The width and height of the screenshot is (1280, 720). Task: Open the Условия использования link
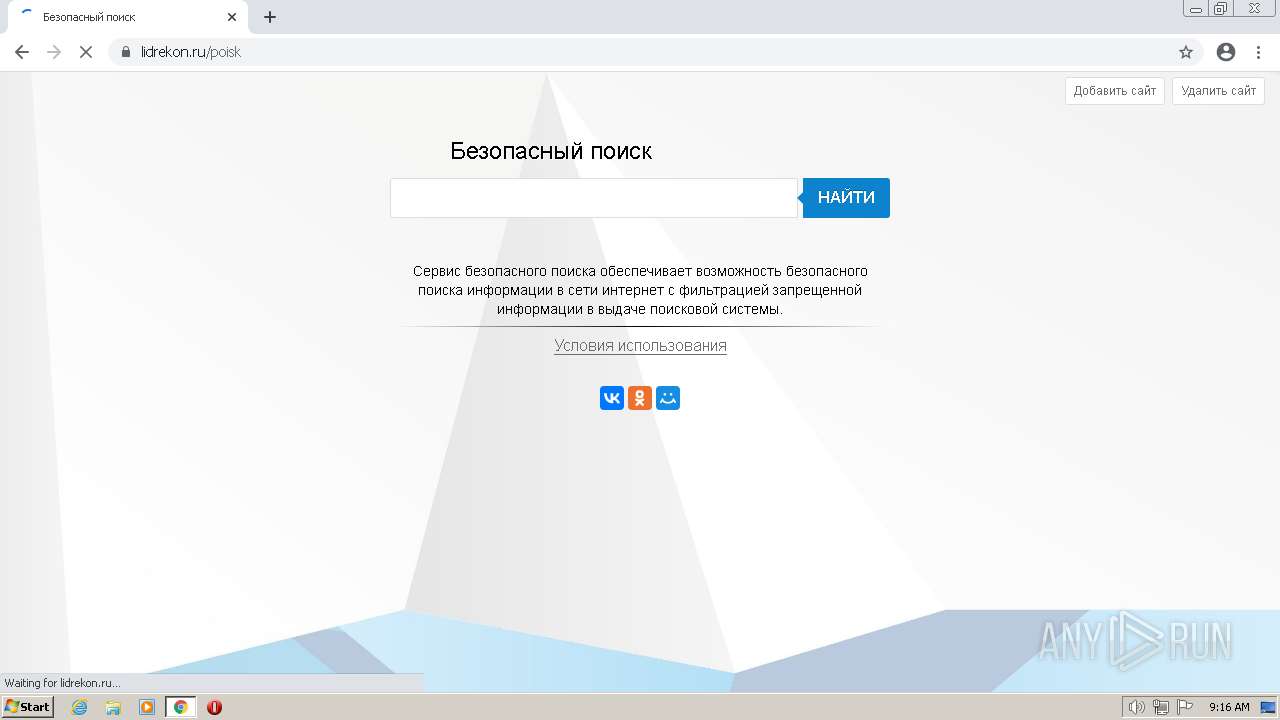click(640, 345)
